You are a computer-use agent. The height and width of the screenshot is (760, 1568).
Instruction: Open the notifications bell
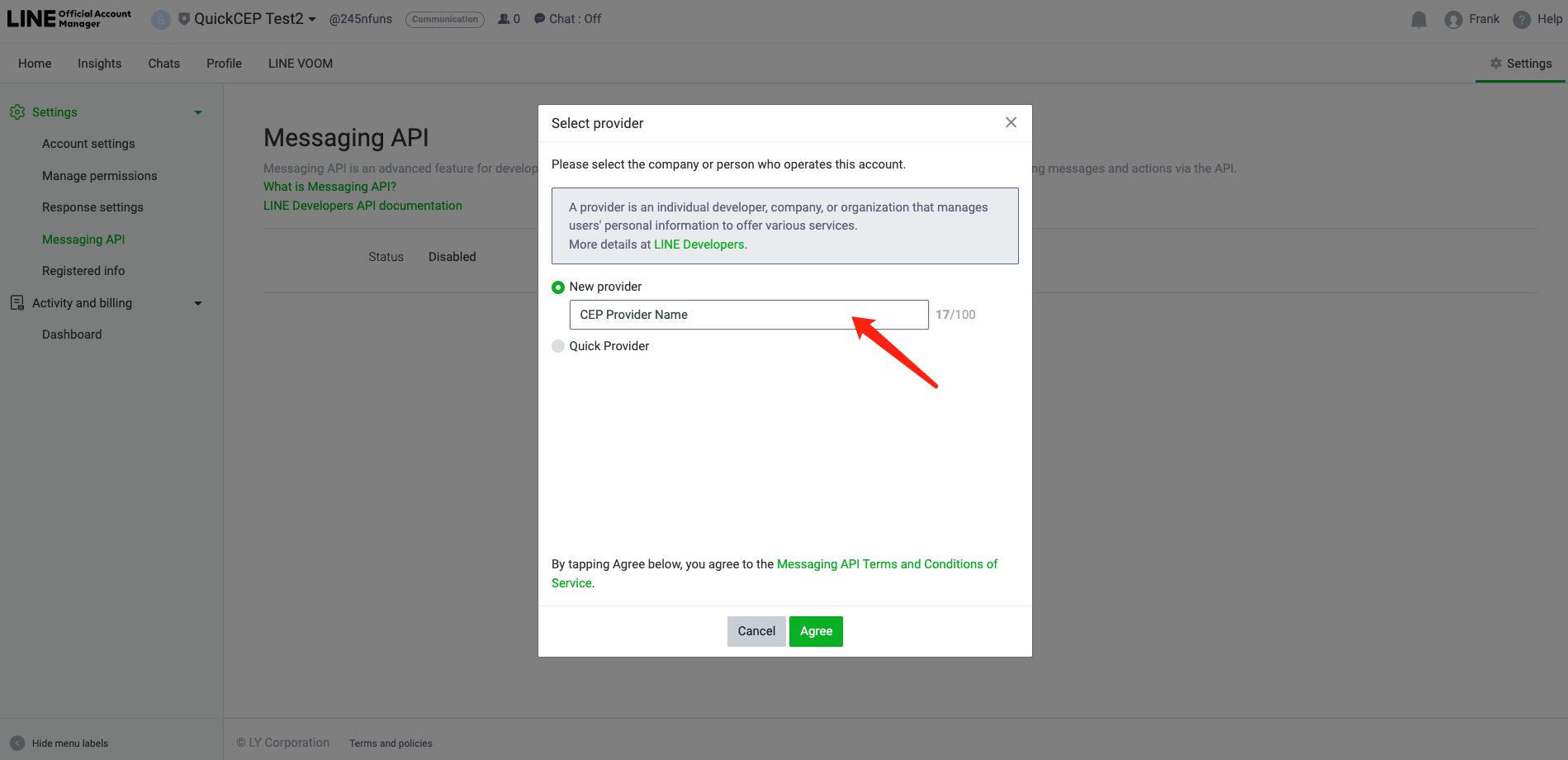[1419, 19]
